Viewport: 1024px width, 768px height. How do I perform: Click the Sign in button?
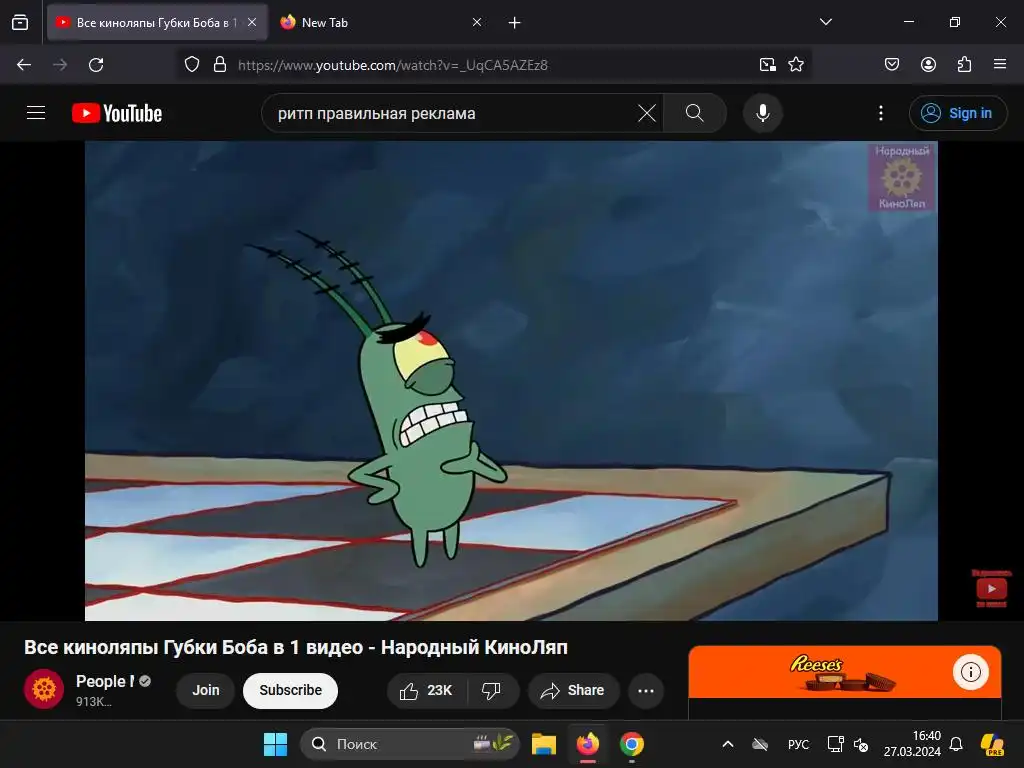coord(957,113)
